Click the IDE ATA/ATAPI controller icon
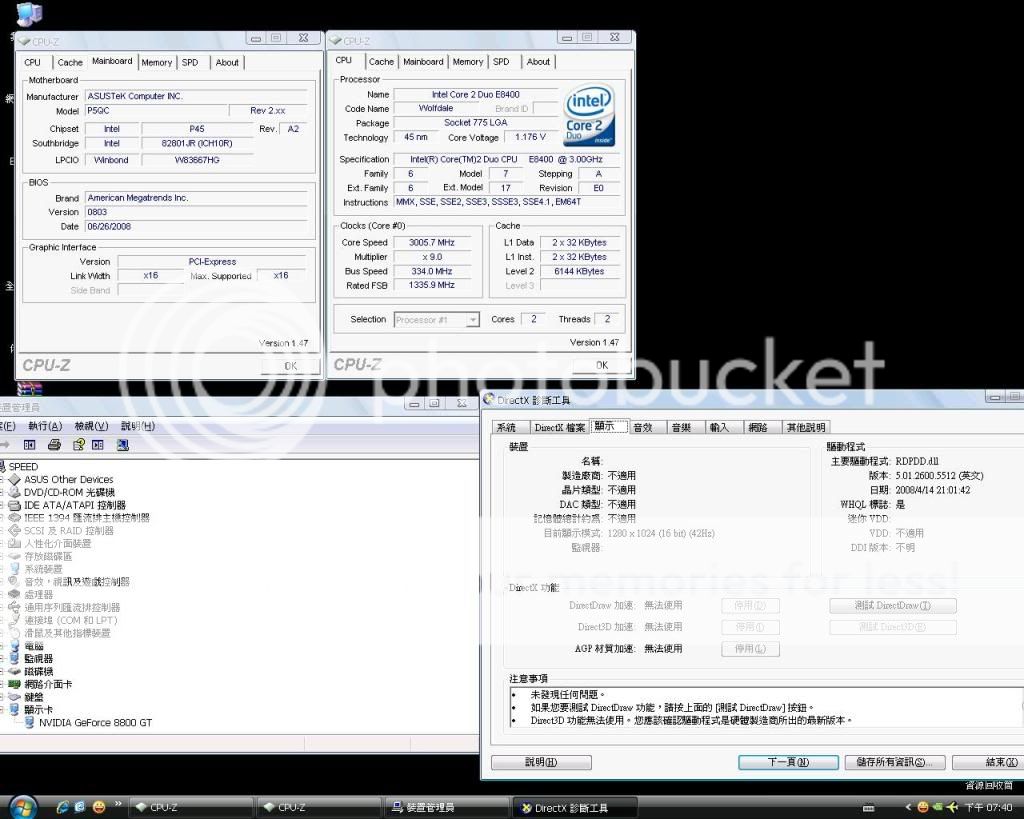1024x819 pixels. click(x=14, y=505)
